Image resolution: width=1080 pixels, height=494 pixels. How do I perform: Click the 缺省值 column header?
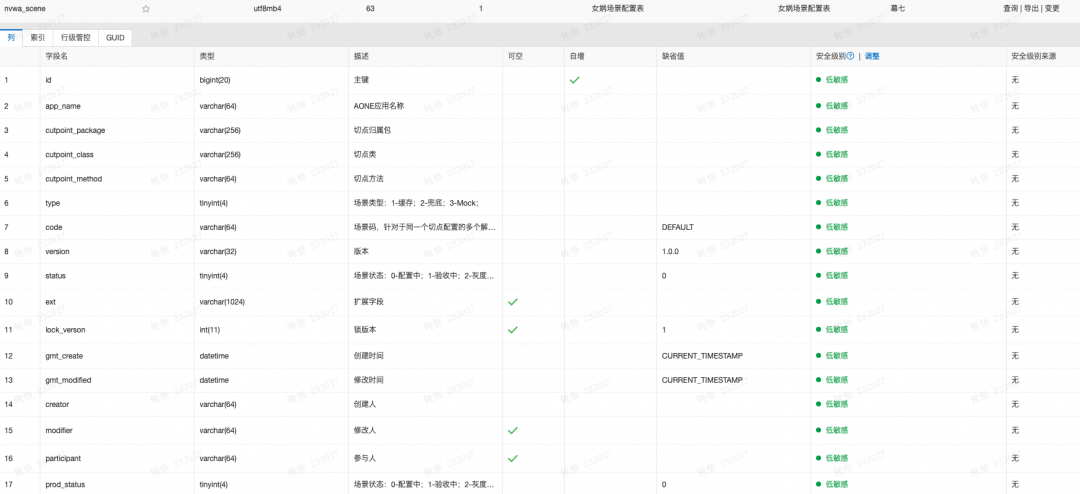click(x=673, y=56)
